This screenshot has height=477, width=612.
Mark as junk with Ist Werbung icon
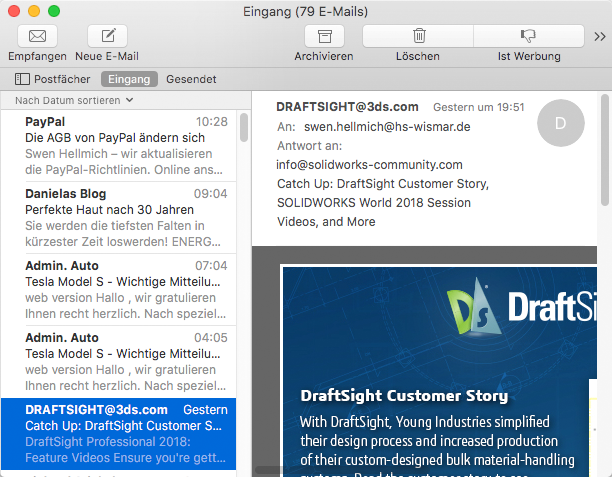click(x=529, y=36)
